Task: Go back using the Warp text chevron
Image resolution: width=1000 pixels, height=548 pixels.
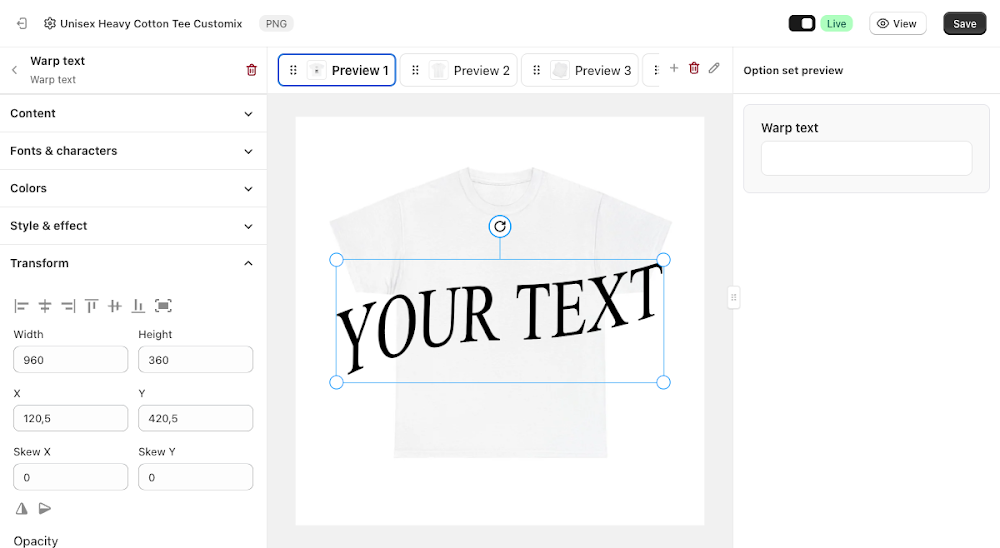Action: (14, 70)
